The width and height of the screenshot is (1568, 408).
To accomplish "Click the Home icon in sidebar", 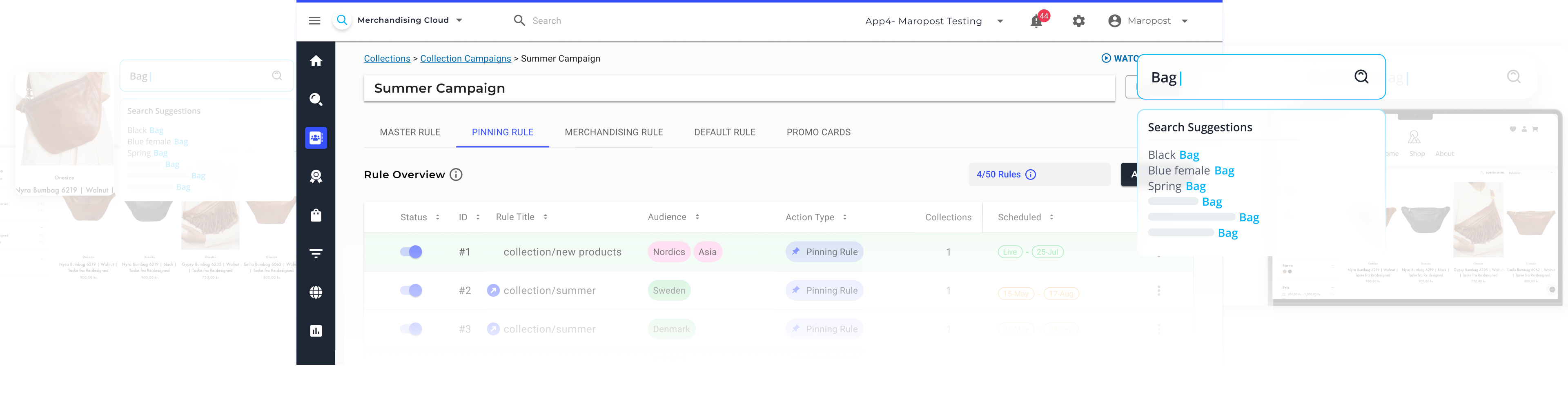I will pyautogui.click(x=316, y=61).
